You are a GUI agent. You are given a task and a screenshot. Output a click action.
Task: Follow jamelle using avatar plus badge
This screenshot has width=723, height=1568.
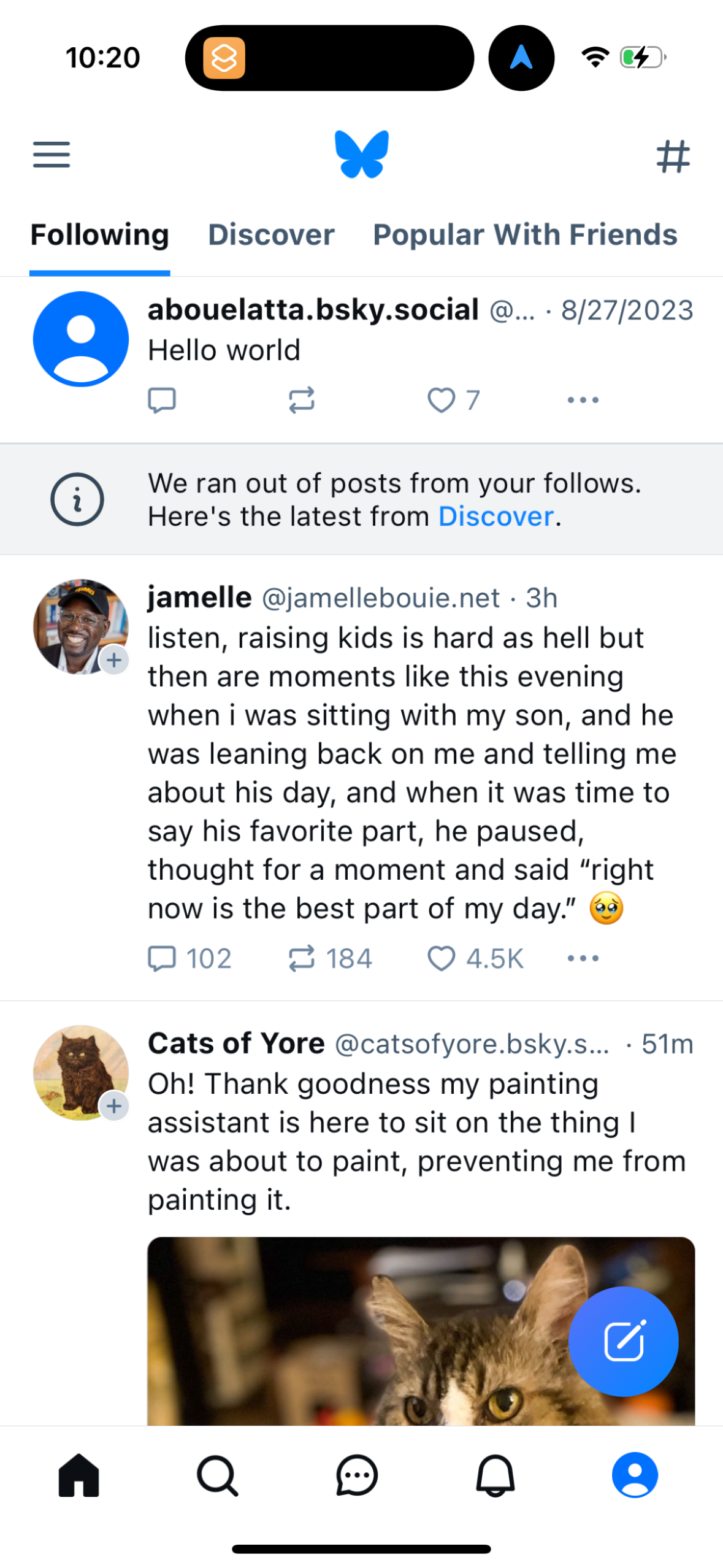click(114, 661)
